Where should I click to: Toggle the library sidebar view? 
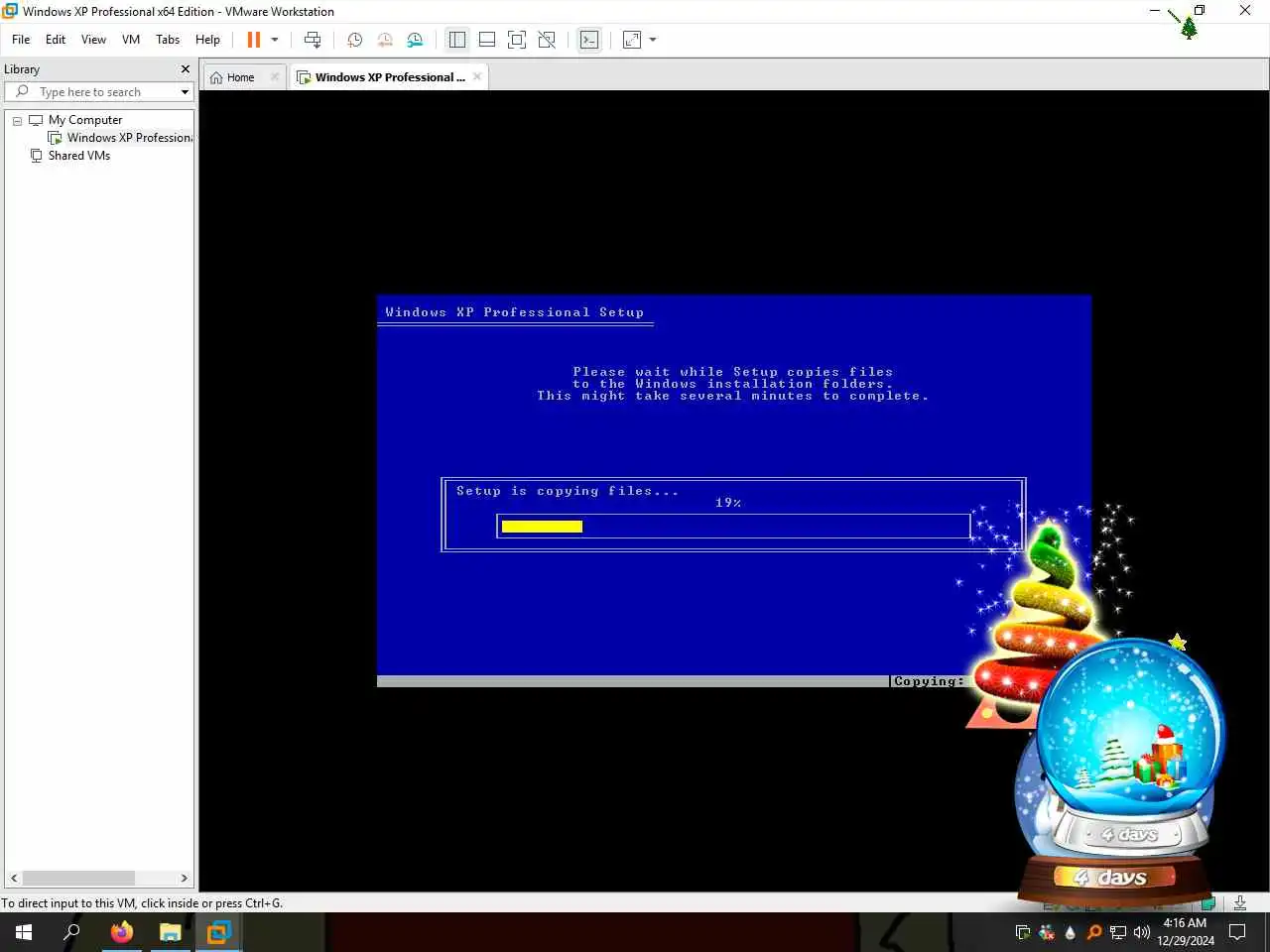(x=457, y=40)
